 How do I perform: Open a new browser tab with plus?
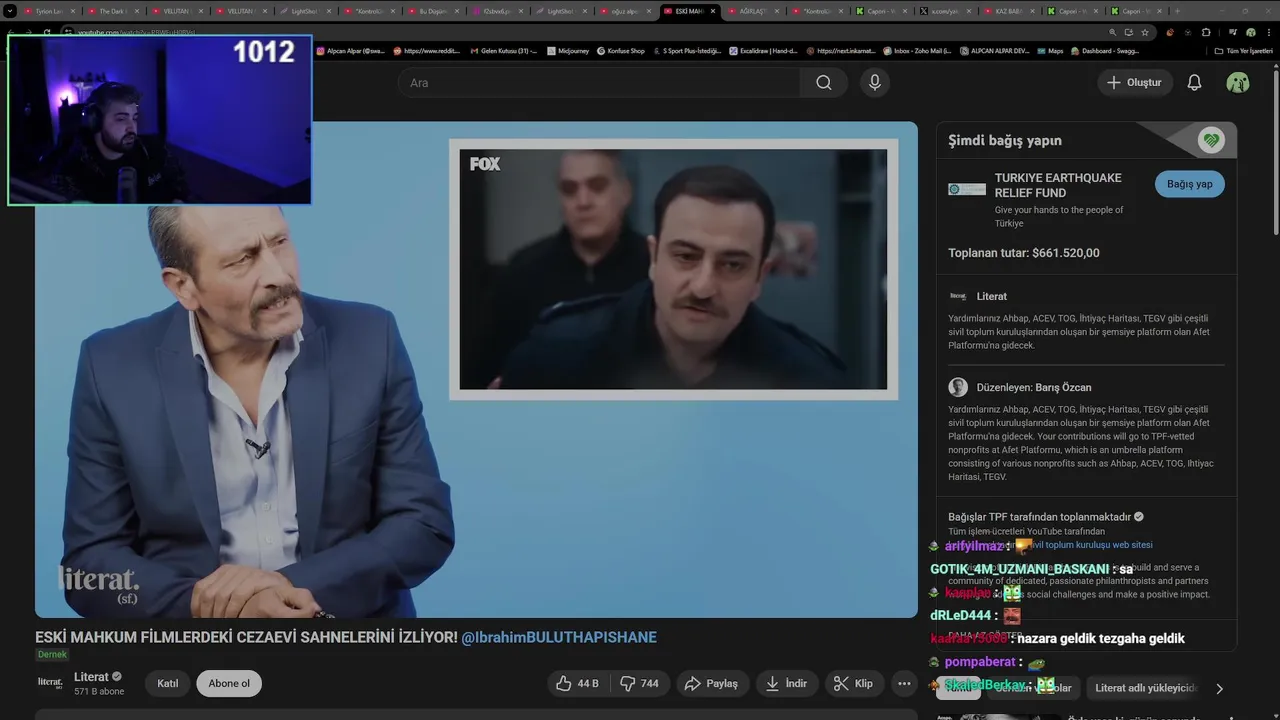(1176, 11)
